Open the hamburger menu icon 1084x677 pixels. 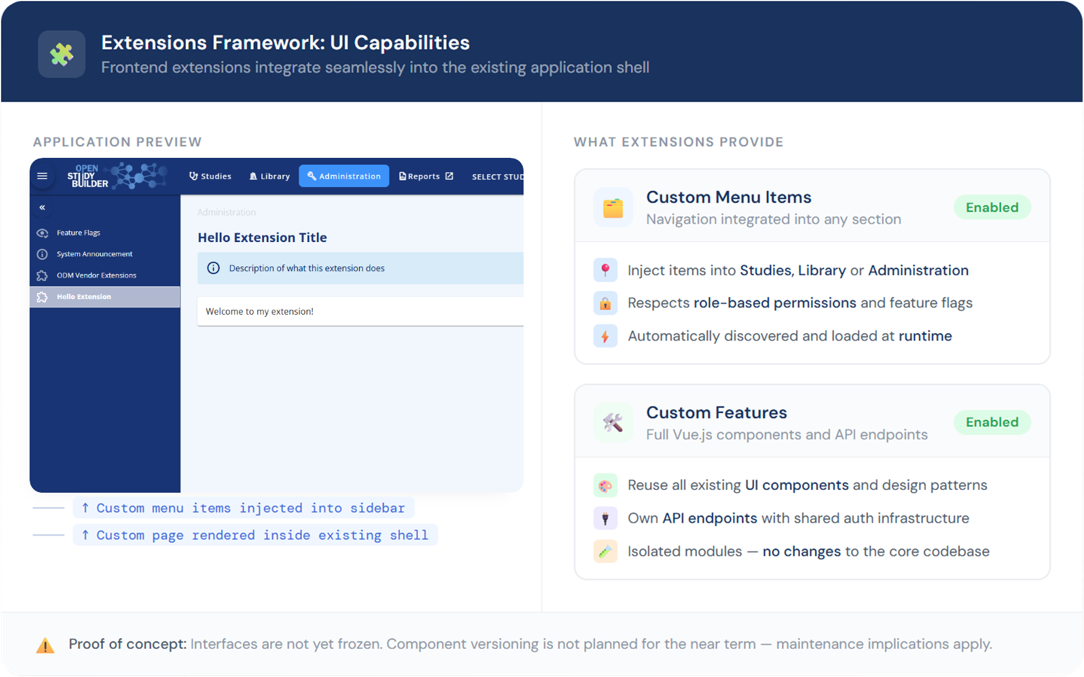point(42,175)
